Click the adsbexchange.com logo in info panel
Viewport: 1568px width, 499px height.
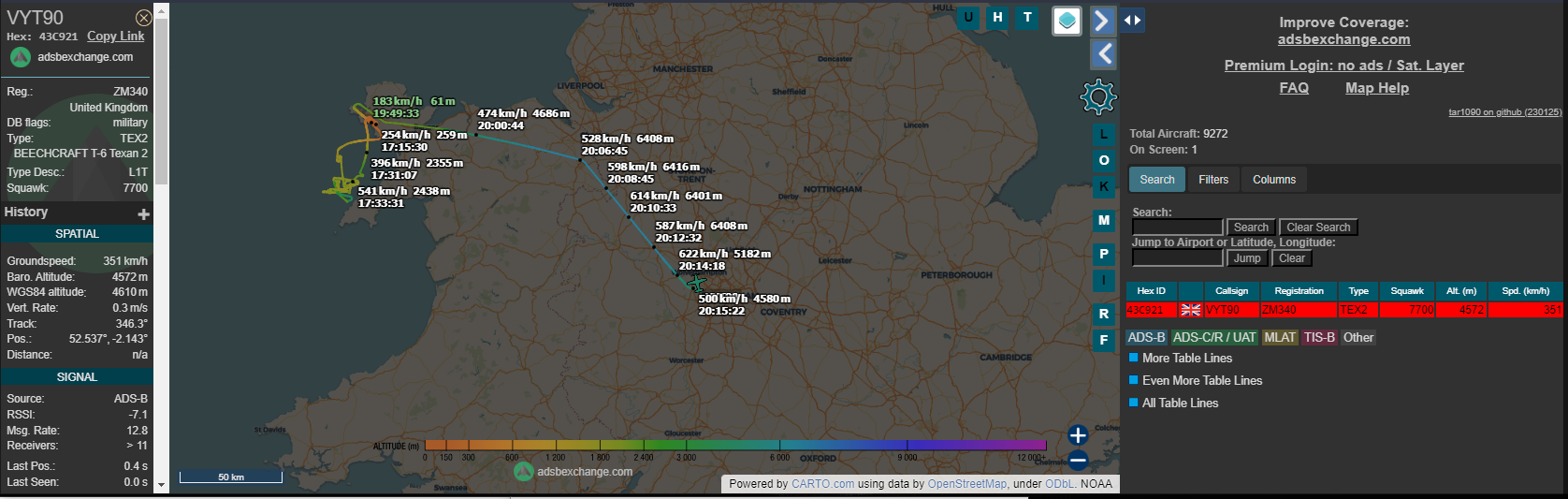point(21,57)
